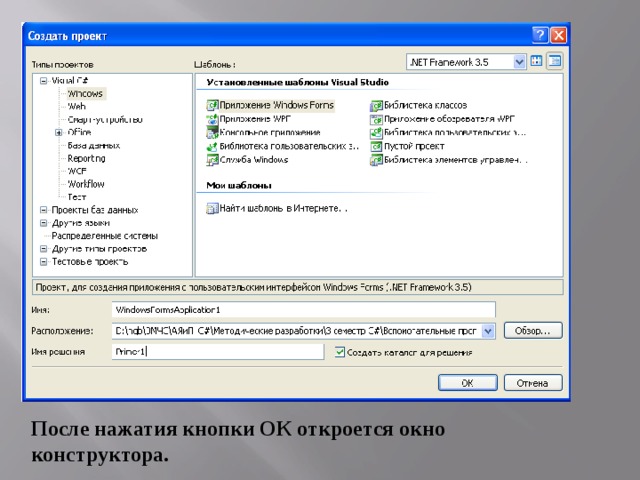
Task: Select the WCF project type
Action: click(77, 171)
